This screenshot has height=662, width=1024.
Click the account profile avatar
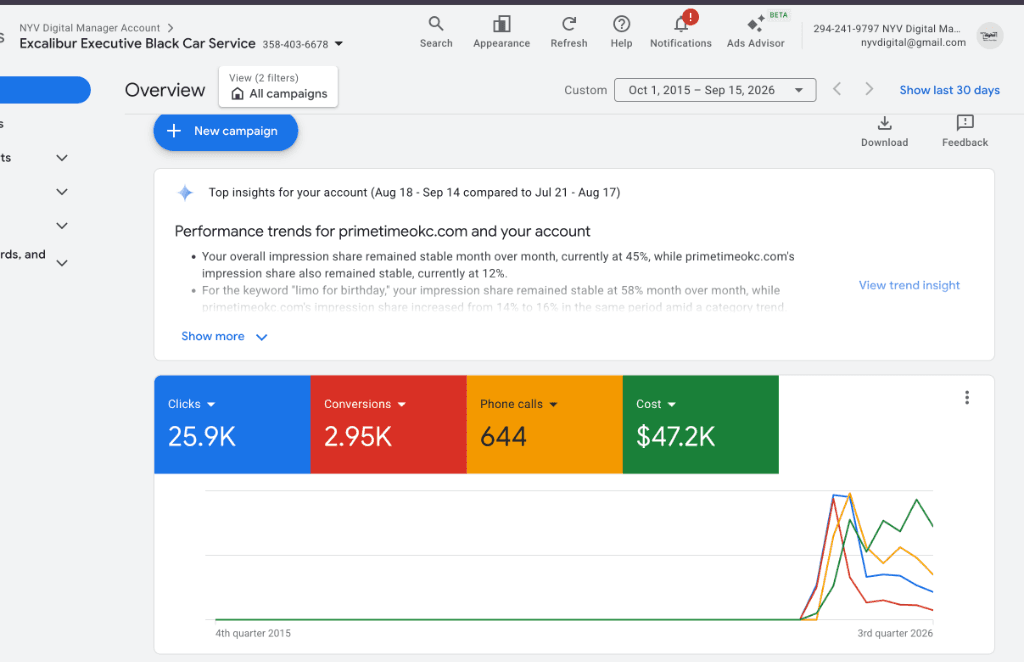click(989, 35)
